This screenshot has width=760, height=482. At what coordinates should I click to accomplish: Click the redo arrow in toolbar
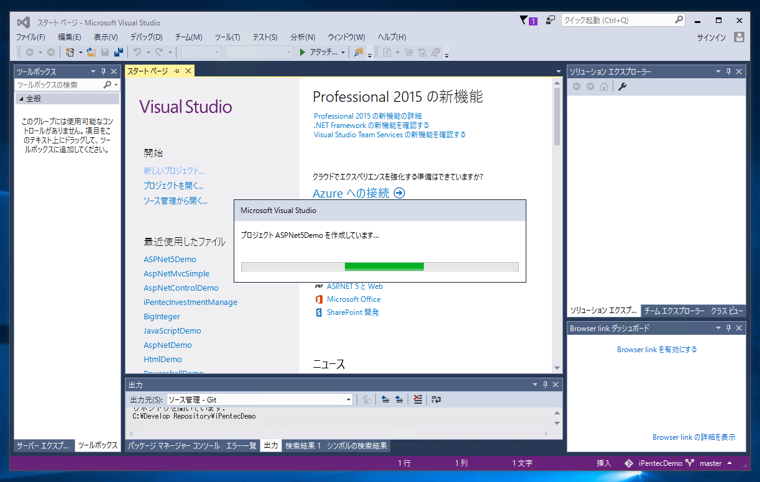[x=159, y=52]
